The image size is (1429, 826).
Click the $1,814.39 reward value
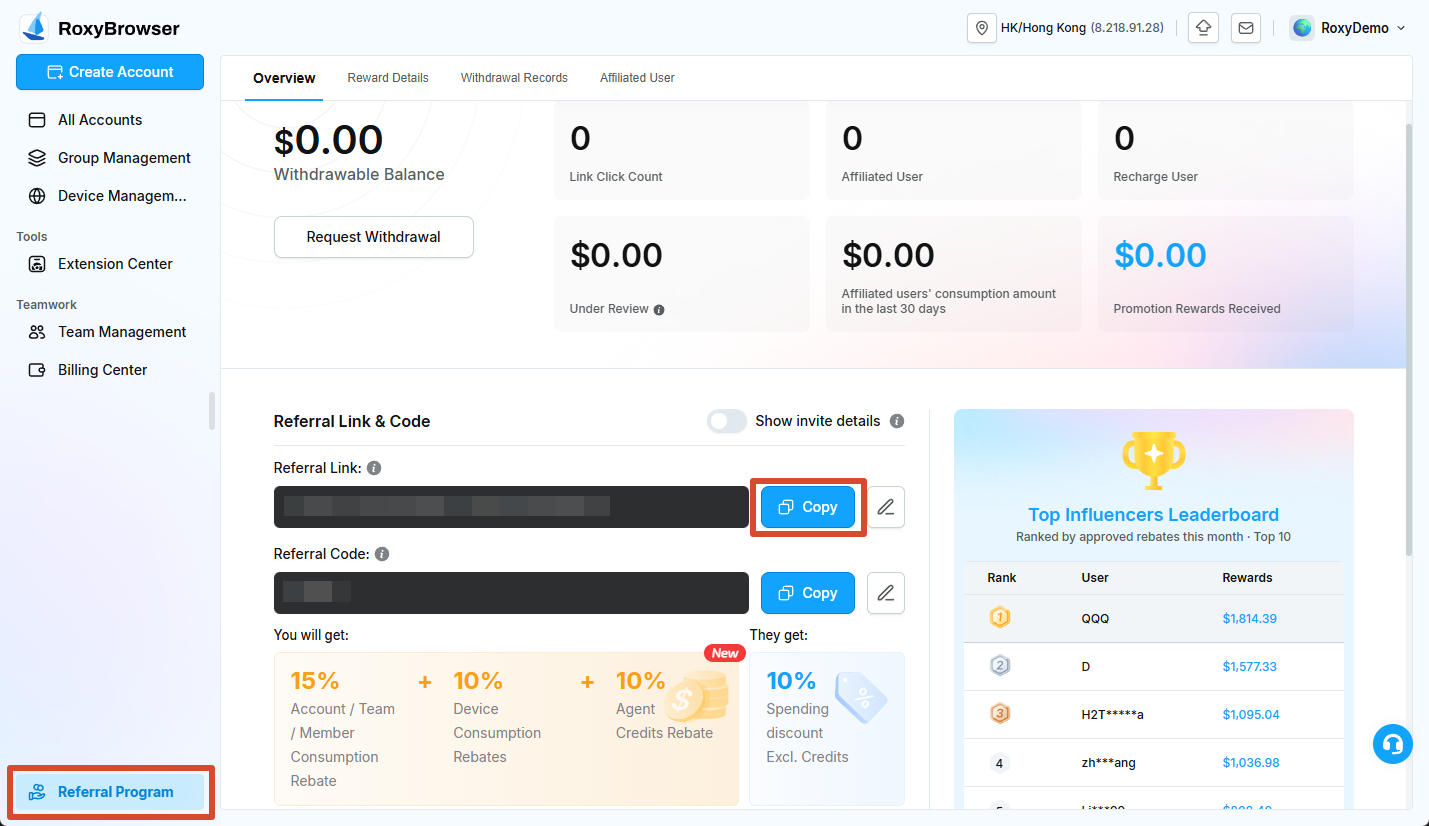1249,619
